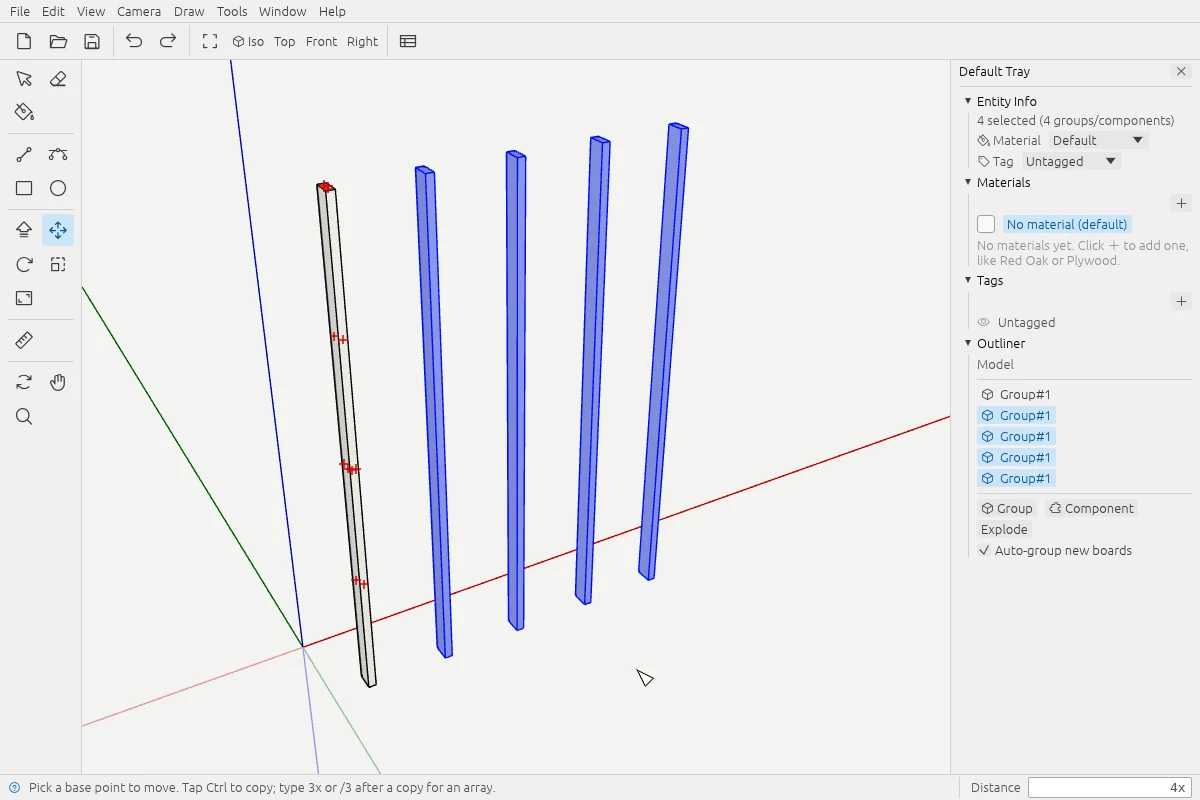Open the Help menu
The image size is (1200, 800).
pyautogui.click(x=332, y=11)
